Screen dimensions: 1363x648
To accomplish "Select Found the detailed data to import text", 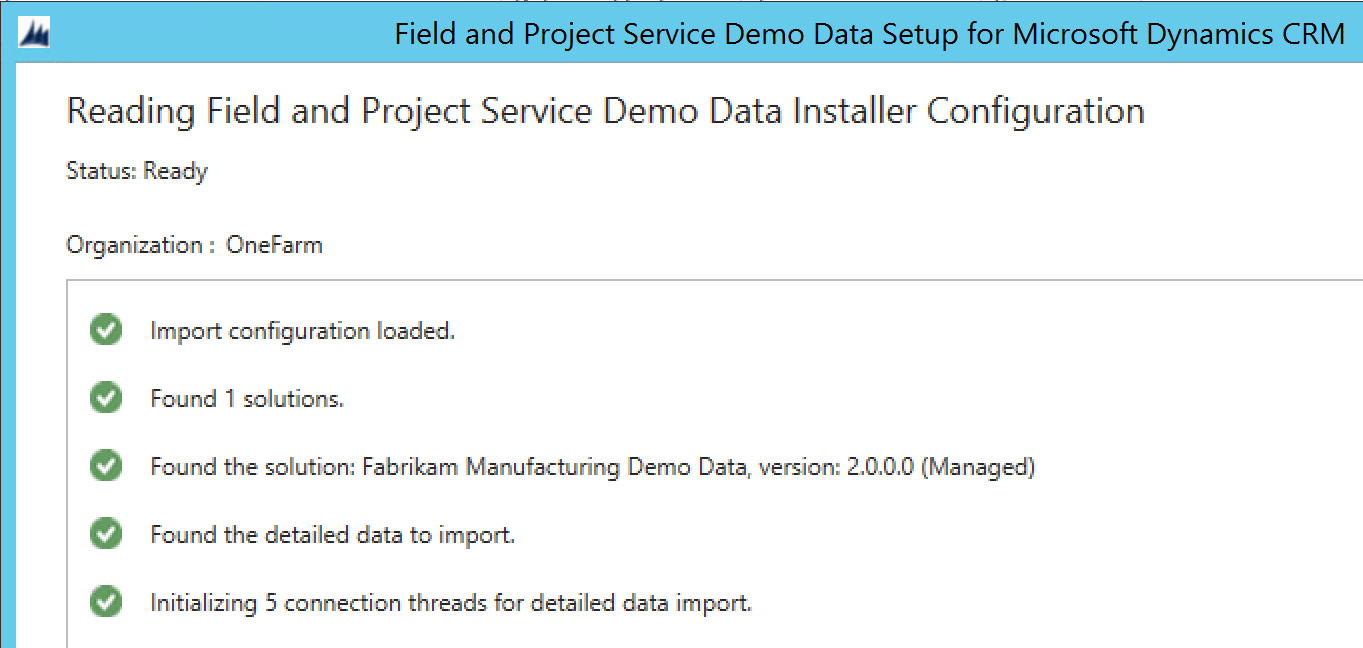I will [332, 535].
